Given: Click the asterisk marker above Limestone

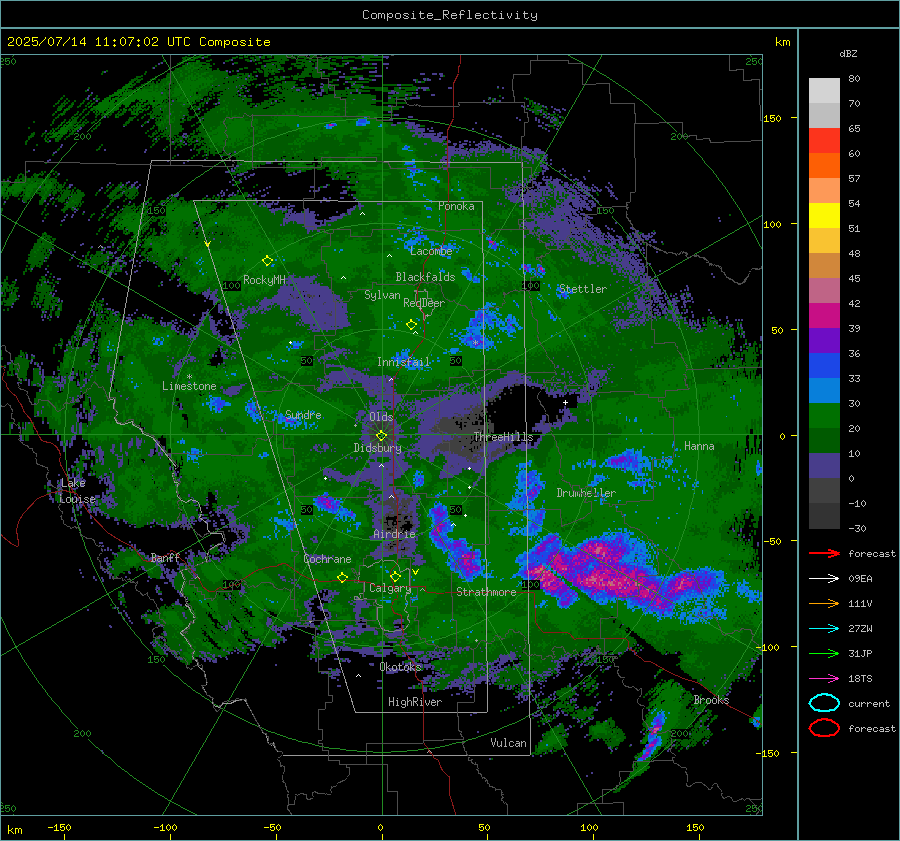Looking at the screenshot, I should point(189,377).
